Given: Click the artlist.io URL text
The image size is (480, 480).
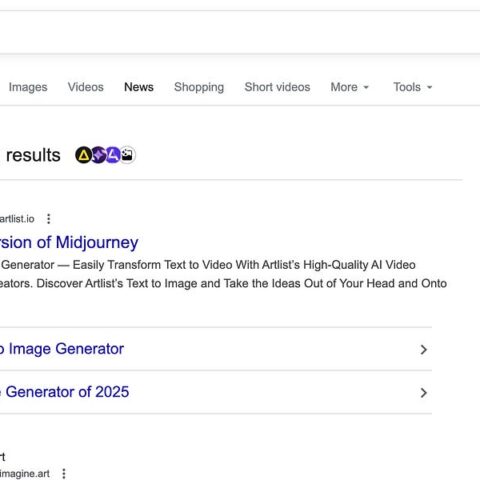Looking at the screenshot, I should coord(17,219).
